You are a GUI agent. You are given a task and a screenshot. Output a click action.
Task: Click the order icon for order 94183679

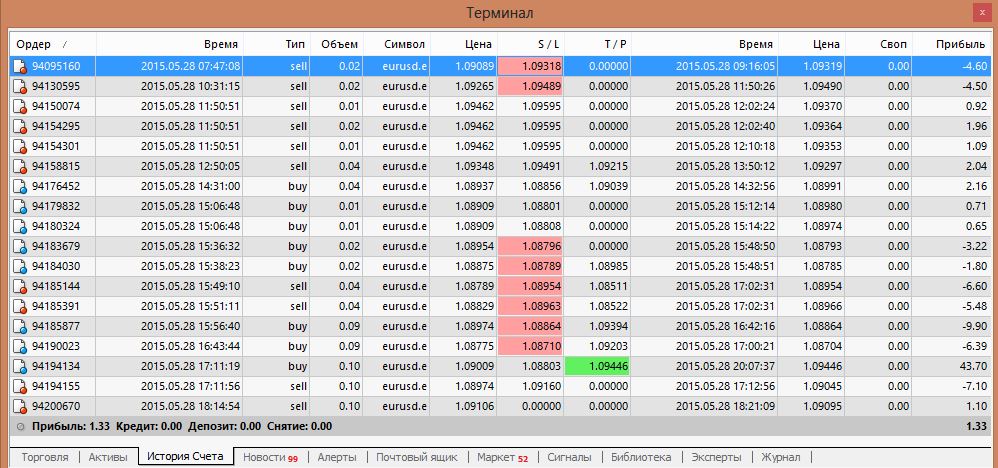tap(19, 246)
